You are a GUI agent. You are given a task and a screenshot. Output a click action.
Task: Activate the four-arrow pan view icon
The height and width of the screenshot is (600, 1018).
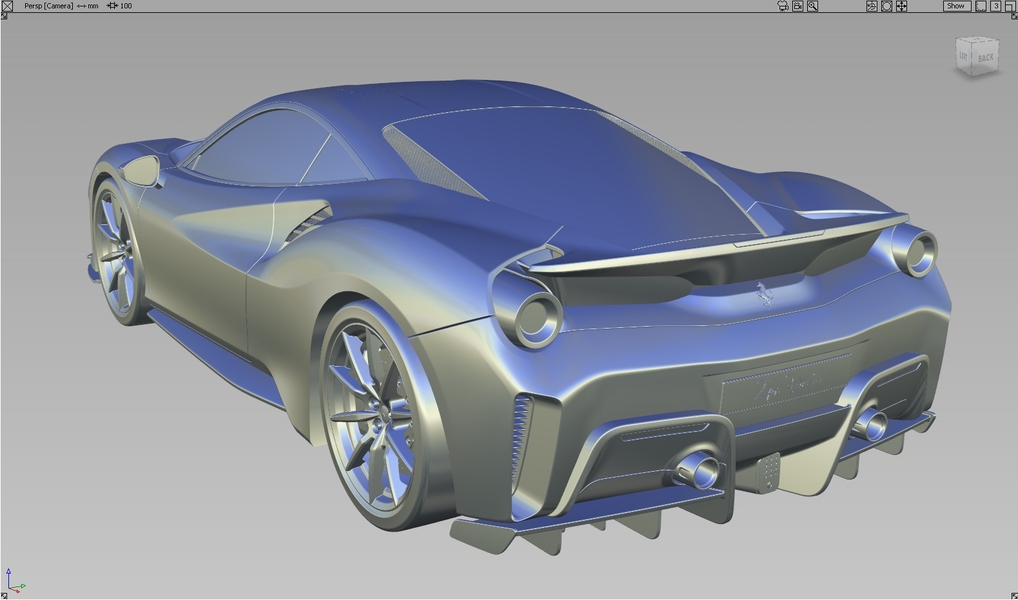coord(902,6)
